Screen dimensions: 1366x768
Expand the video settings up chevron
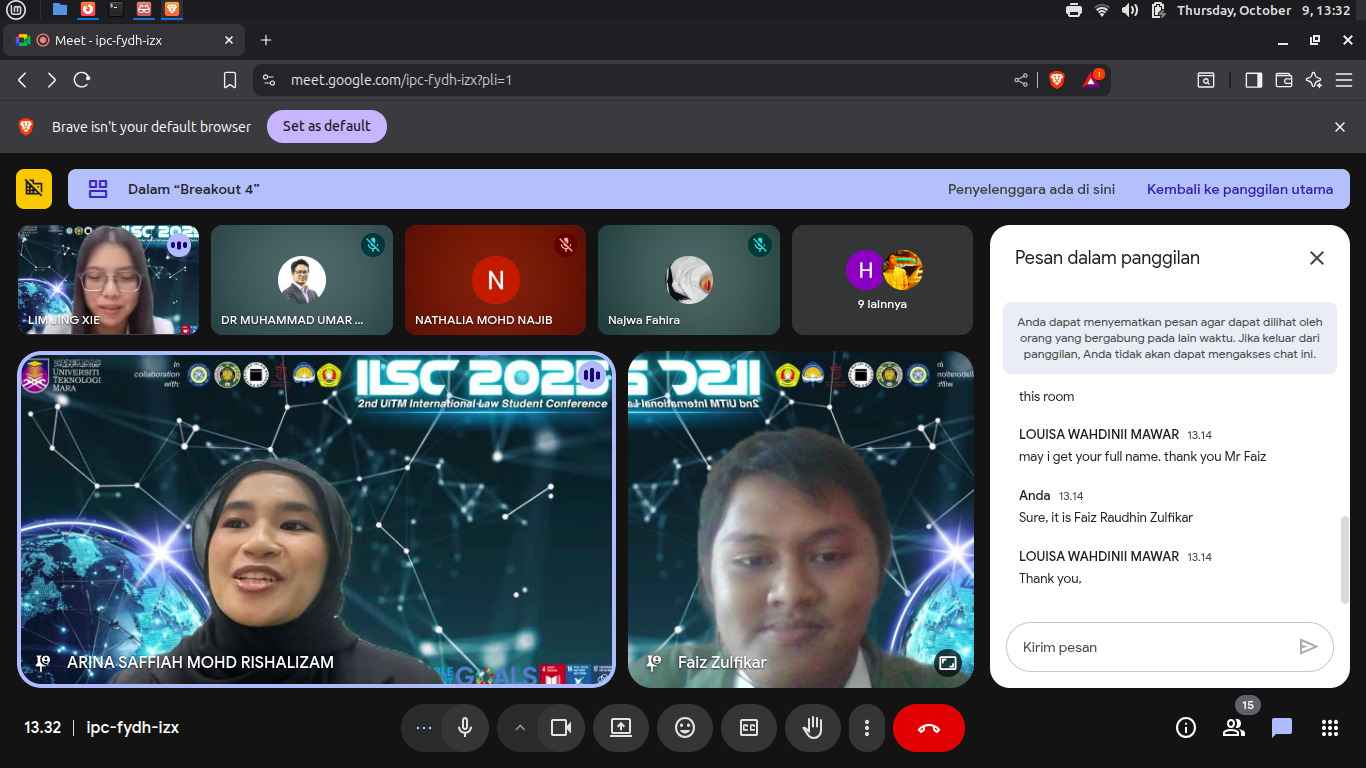pos(519,728)
